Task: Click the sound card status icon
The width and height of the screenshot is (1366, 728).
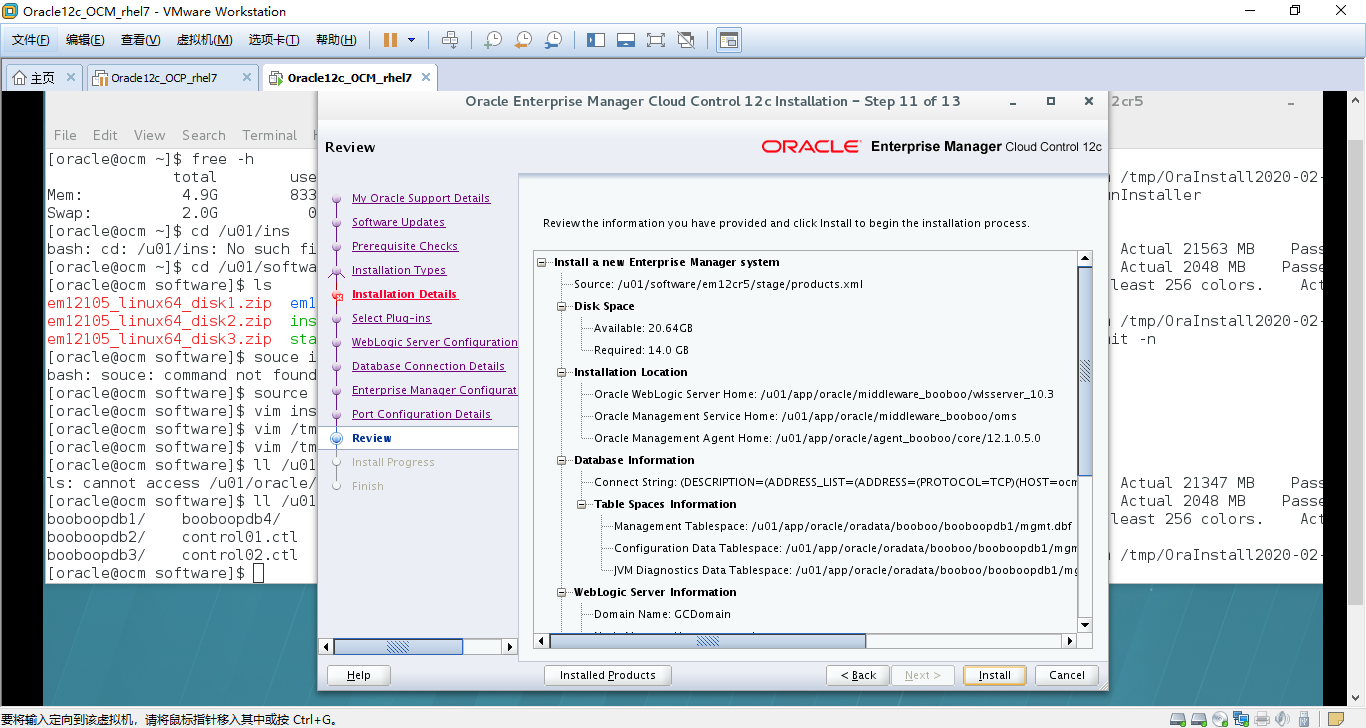Action: (1282, 719)
